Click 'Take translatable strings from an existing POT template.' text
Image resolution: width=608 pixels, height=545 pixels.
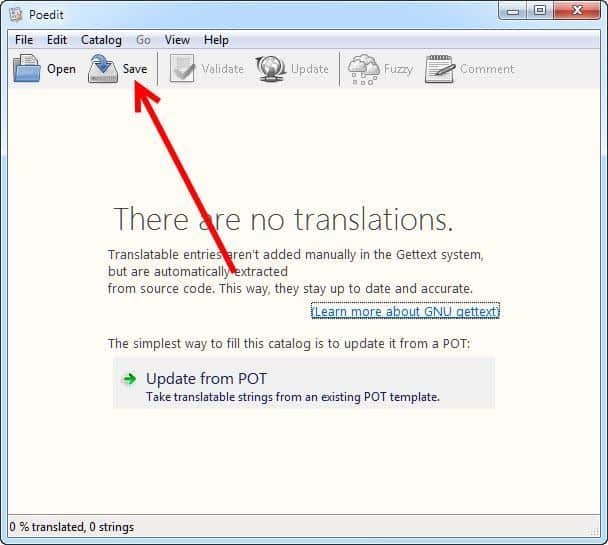293,397
